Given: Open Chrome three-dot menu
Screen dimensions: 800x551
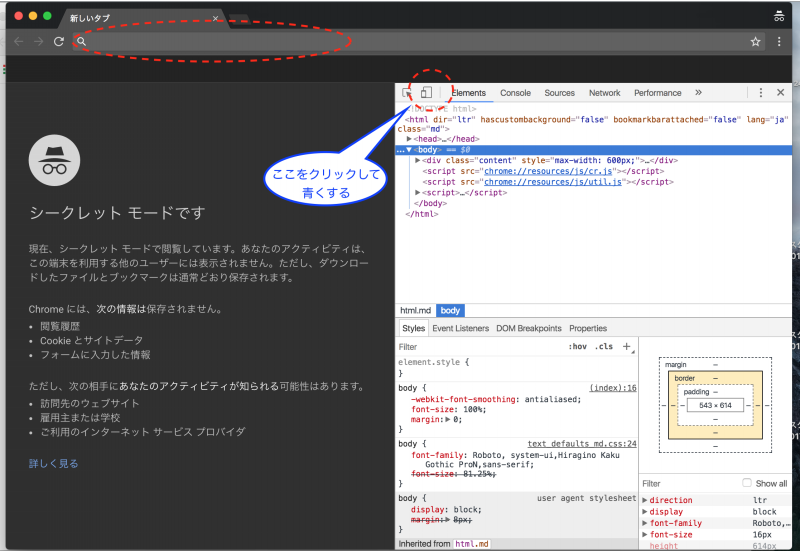Looking at the screenshot, I should (x=779, y=42).
